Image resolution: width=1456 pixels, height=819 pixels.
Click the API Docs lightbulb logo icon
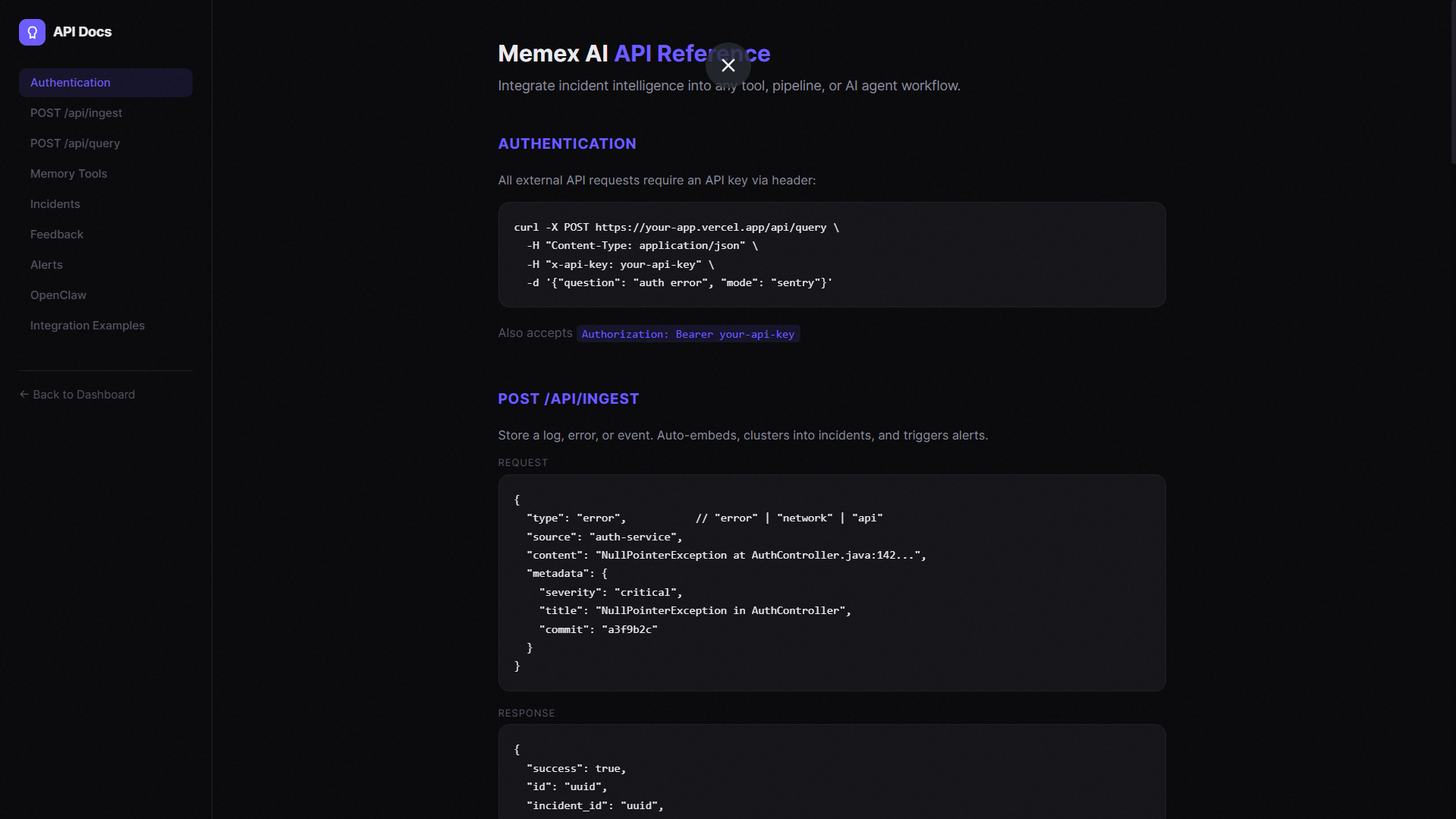click(x=32, y=32)
